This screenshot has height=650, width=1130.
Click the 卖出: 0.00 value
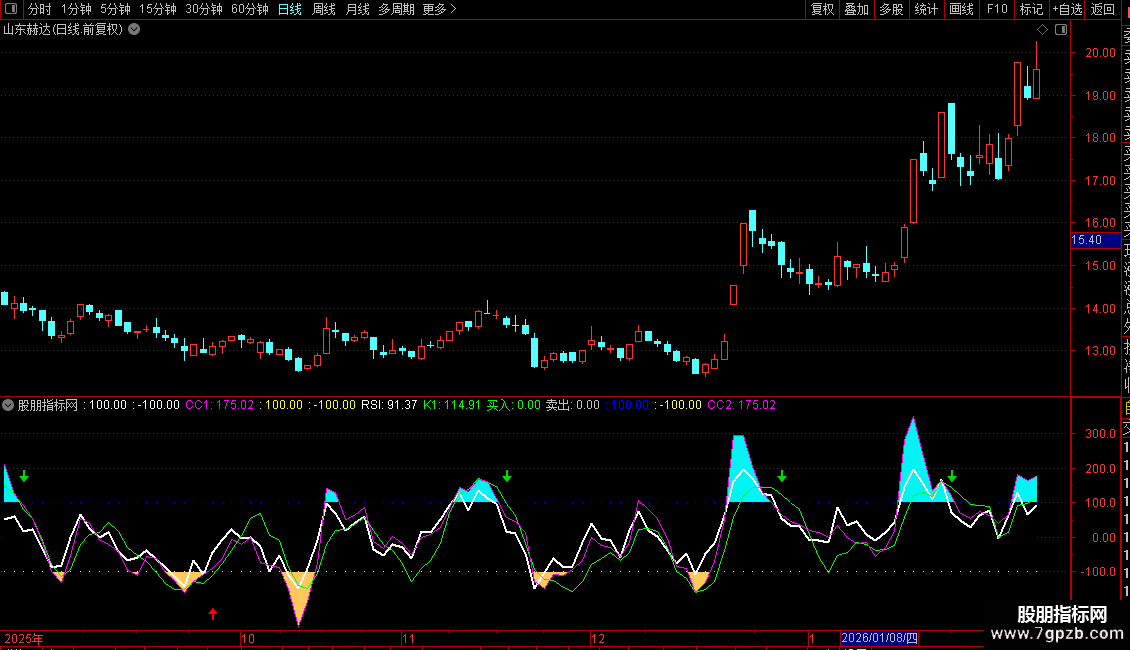coord(572,405)
